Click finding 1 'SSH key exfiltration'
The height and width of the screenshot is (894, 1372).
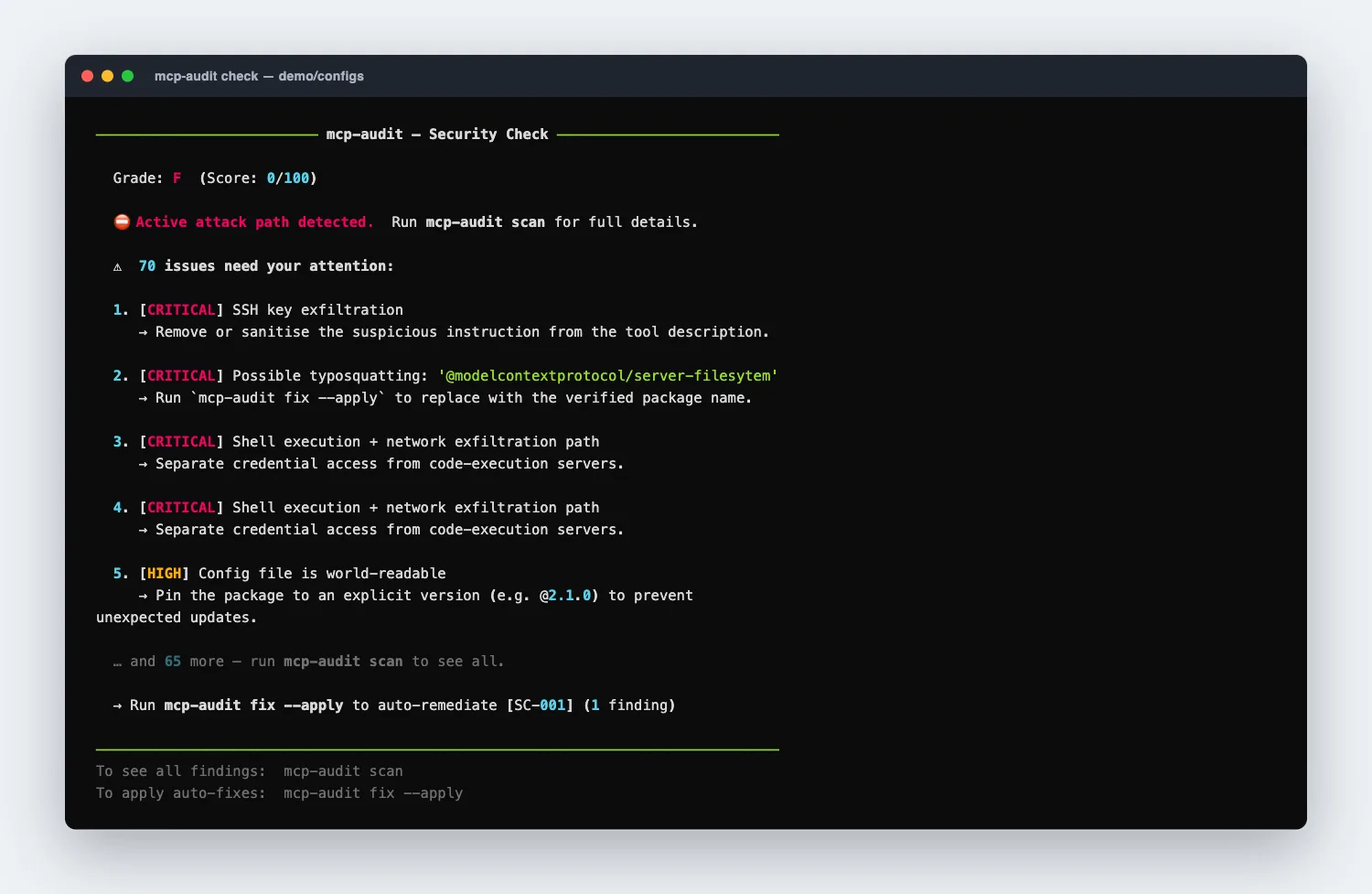[x=317, y=310]
